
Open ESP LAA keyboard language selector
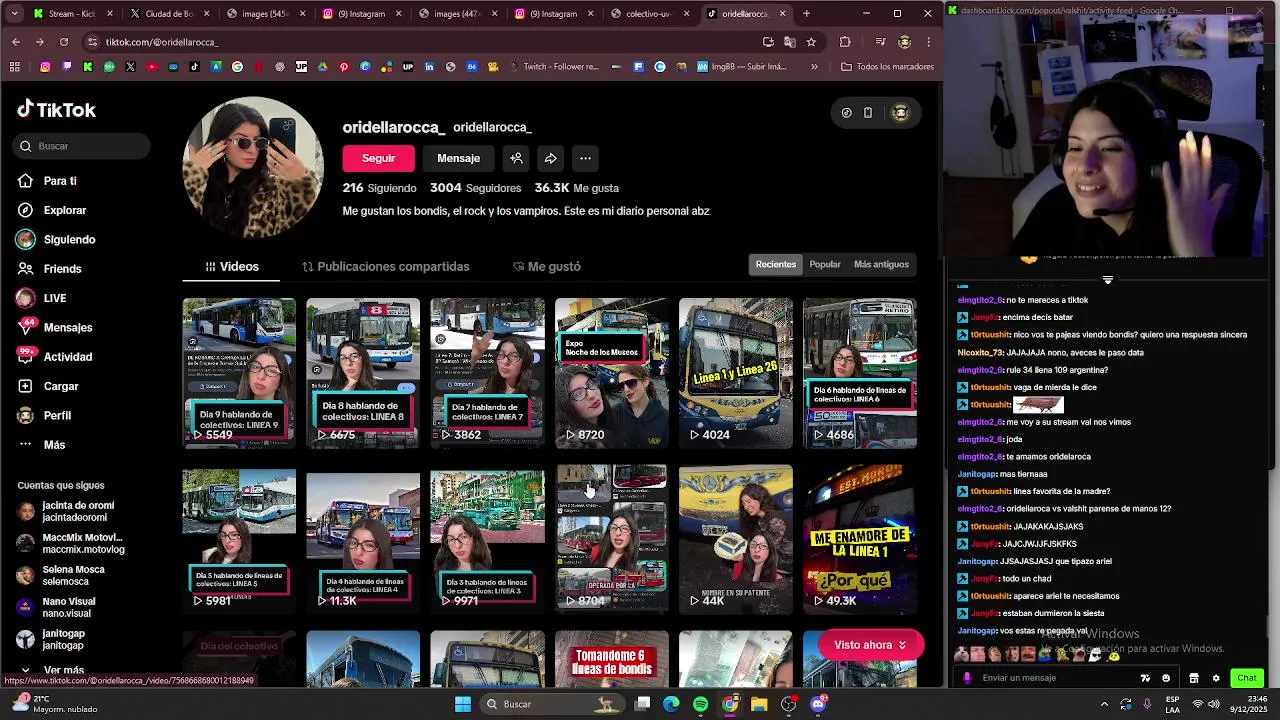tap(1173, 704)
